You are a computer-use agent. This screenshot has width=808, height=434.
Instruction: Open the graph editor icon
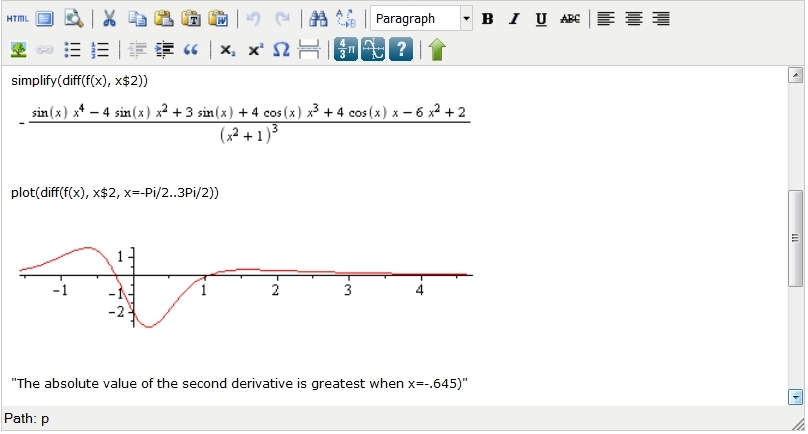coord(373,49)
